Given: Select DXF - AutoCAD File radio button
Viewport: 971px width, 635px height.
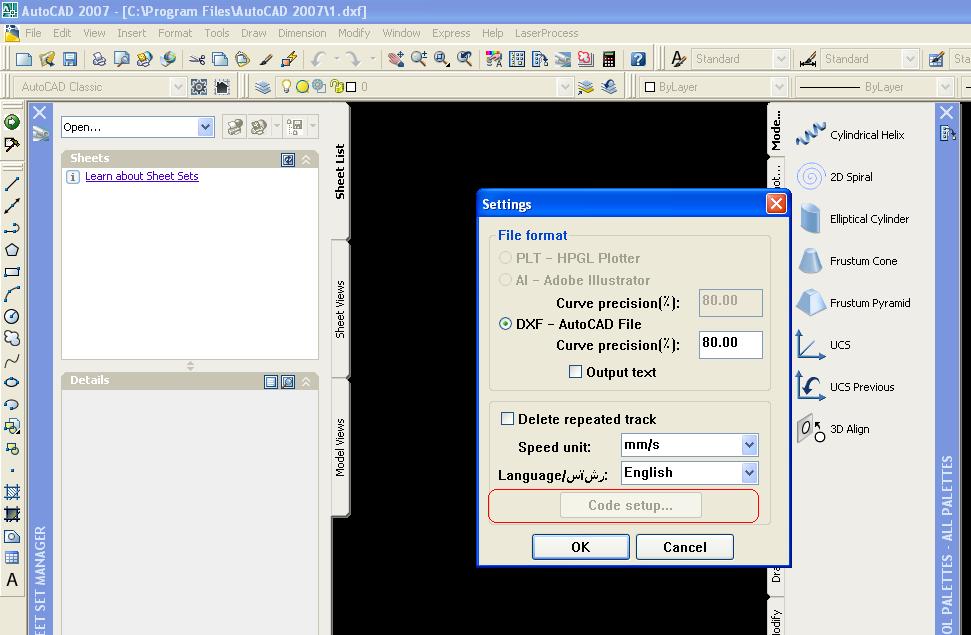Looking at the screenshot, I should [x=506, y=324].
